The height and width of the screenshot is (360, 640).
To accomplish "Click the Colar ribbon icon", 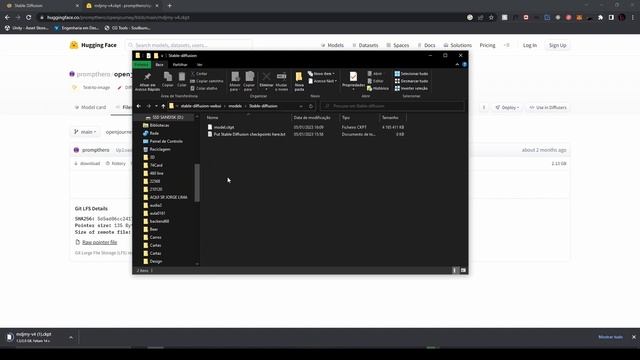I will click(182, 77).
